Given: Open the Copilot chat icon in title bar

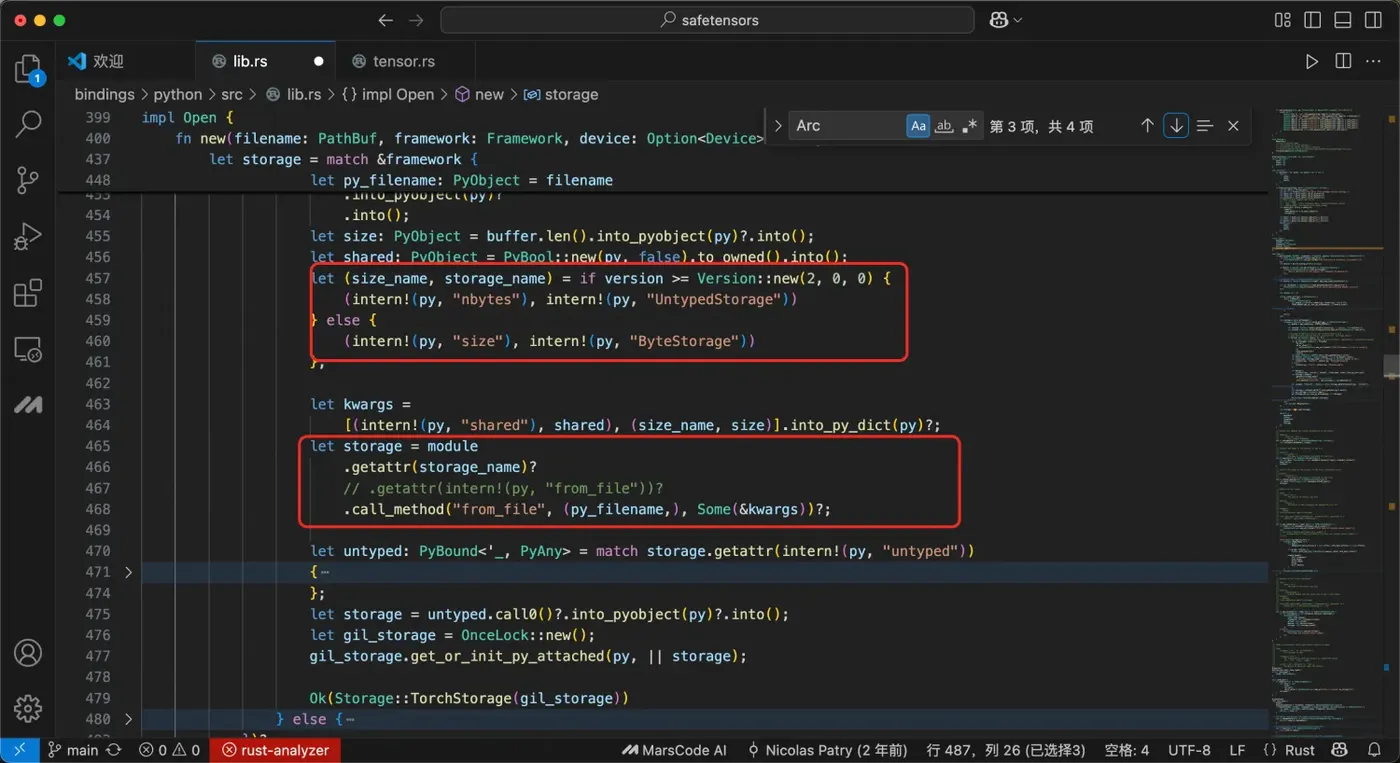Looking at the screenshot, I should pyautogui.click(x=998, y=20).
